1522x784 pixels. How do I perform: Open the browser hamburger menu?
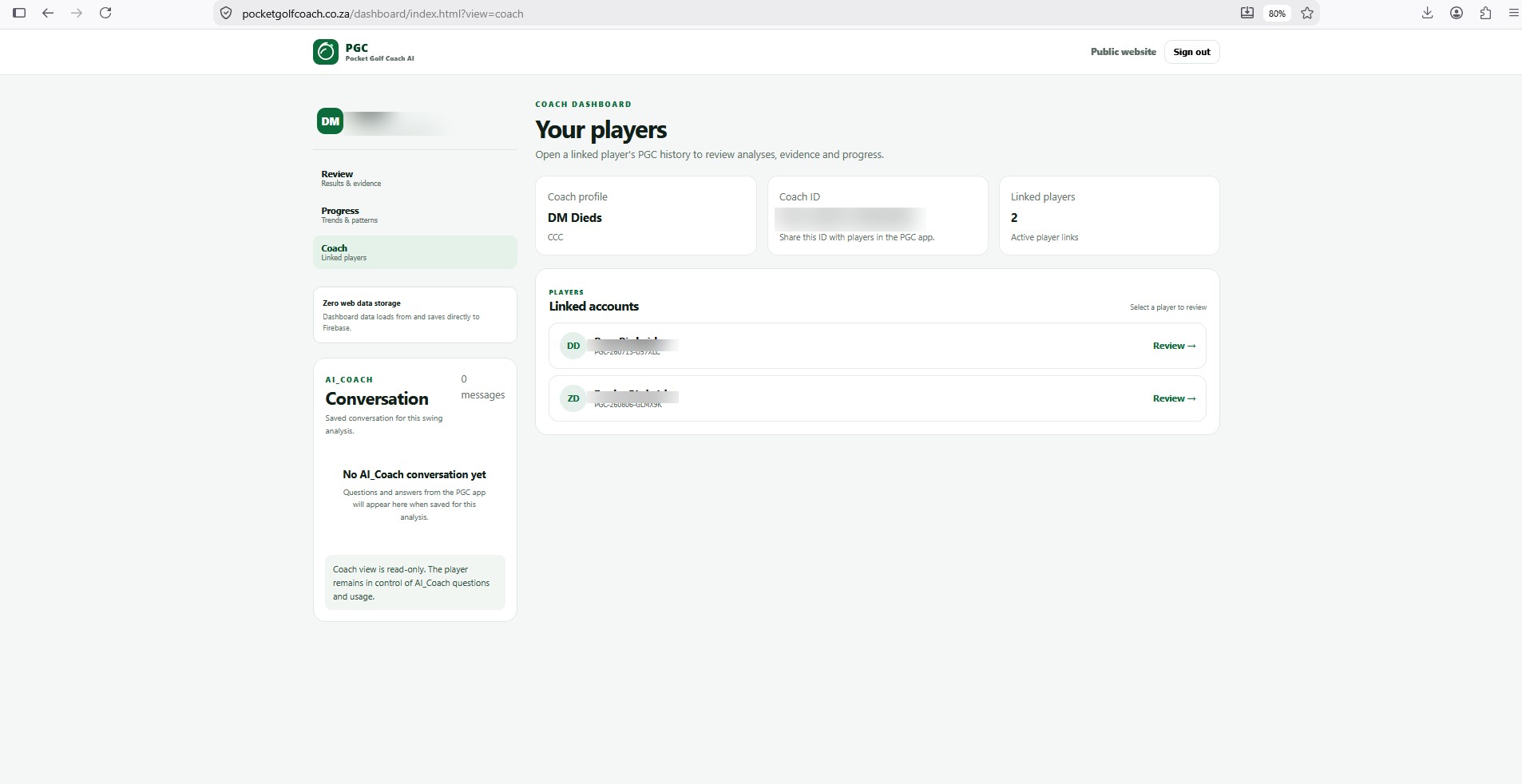click(x=1513, y=13)
